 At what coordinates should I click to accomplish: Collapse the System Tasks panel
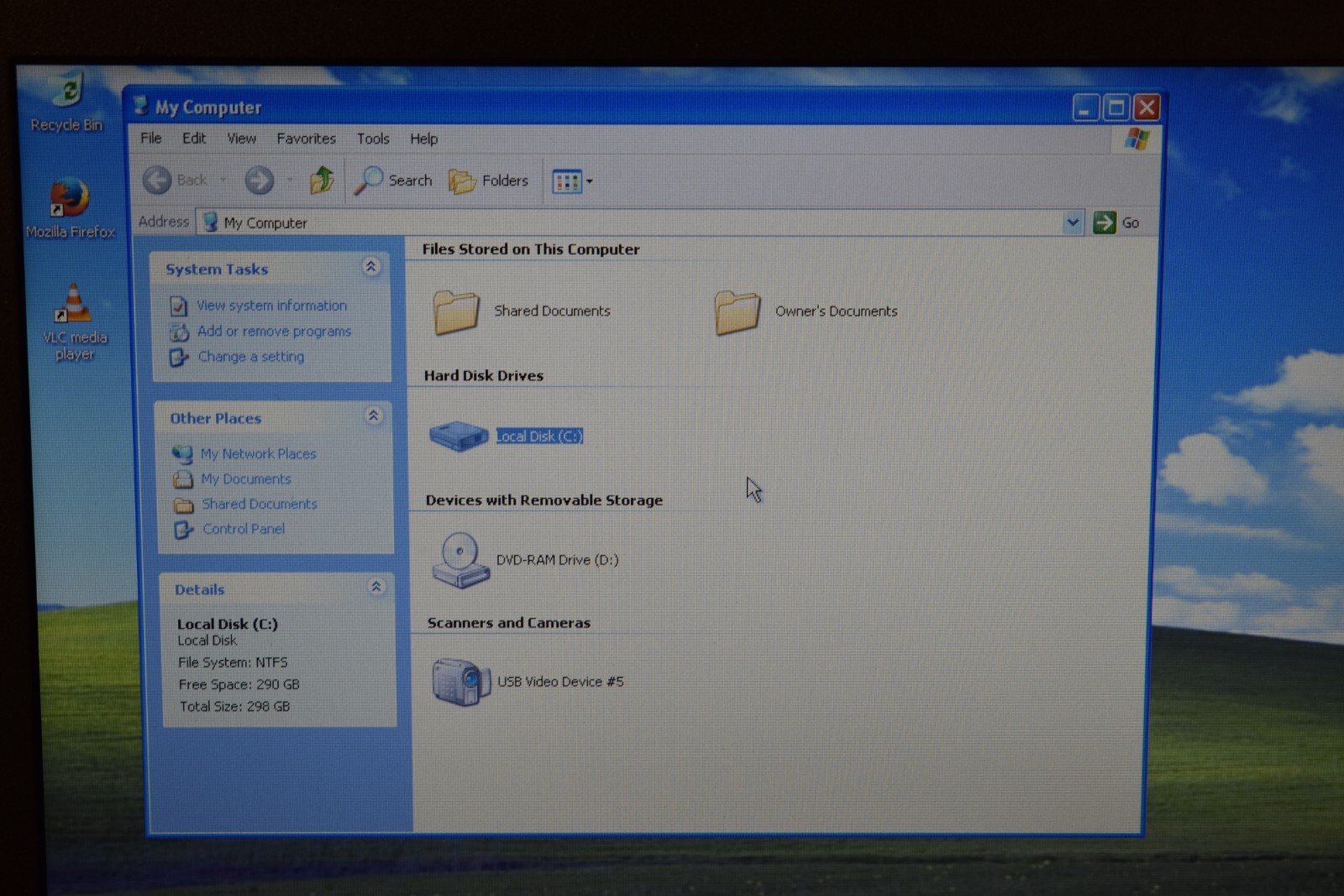[x=370, y=267]
